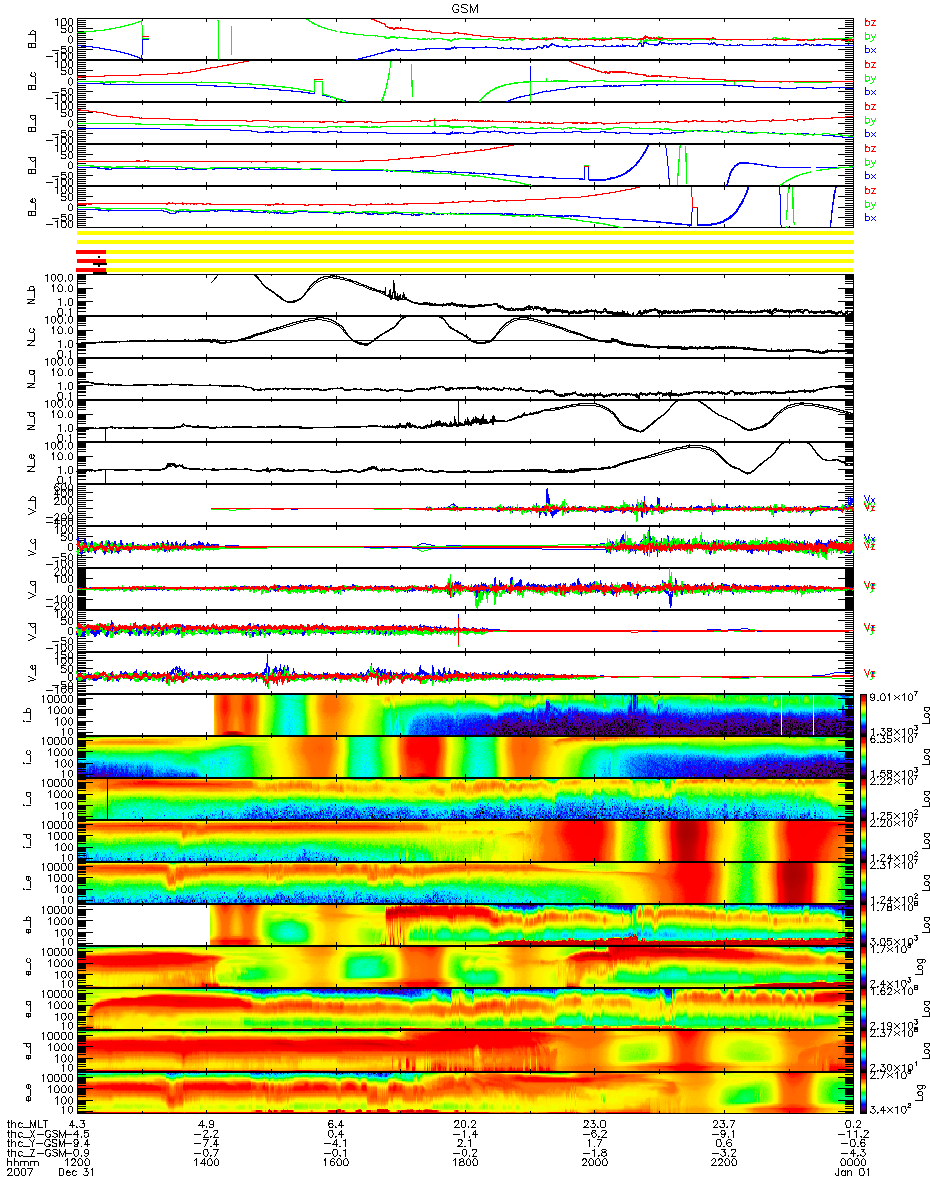This screenshot has height=1200, width=930.
Task: Click the bx legend of the B_e panel
Action: point(870,218)
